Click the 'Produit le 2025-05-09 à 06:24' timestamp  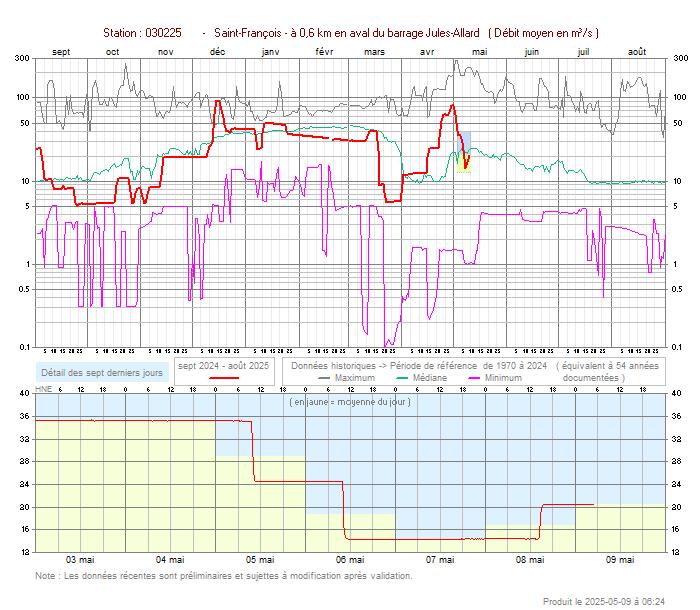coord(604,602)
